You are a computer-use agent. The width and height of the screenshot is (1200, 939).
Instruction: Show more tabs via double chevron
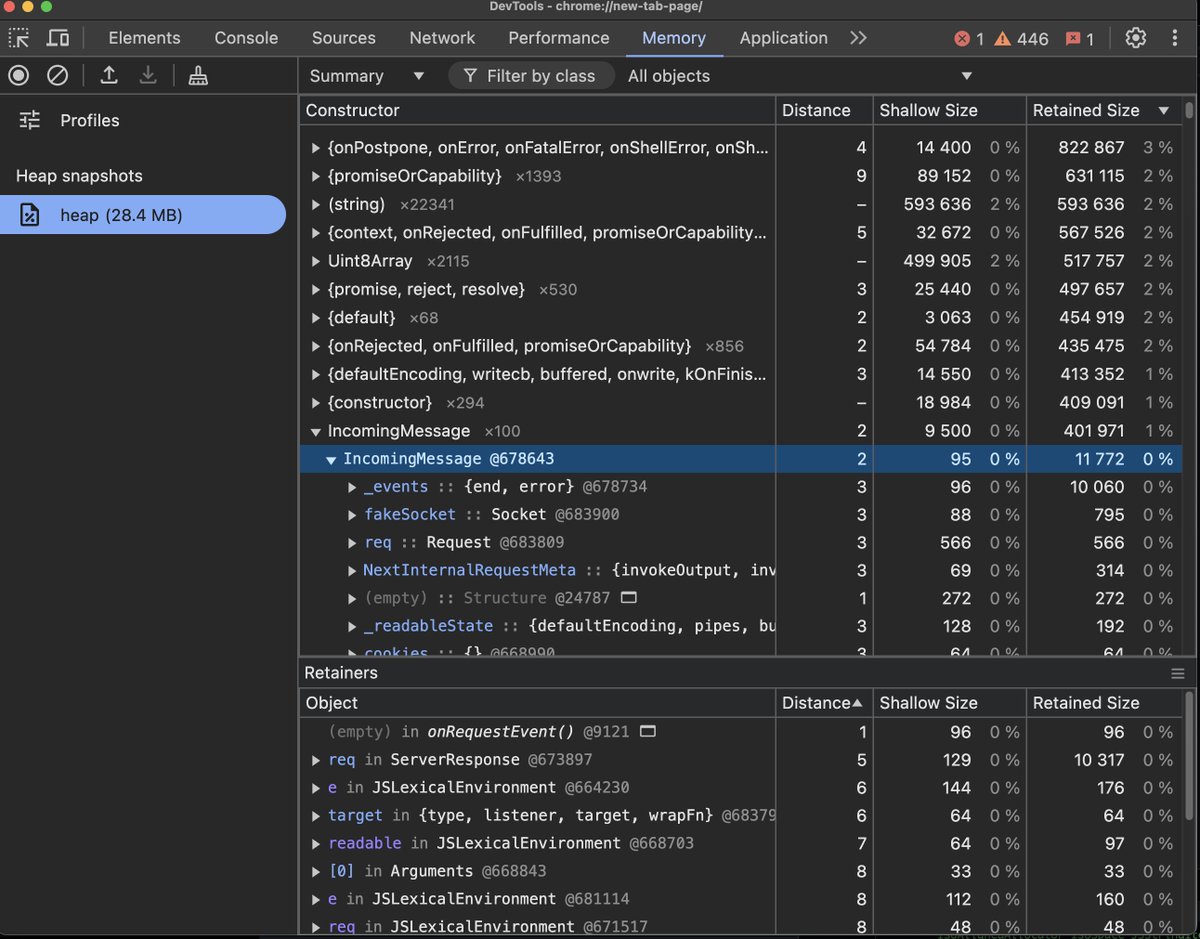pos(858,38)
